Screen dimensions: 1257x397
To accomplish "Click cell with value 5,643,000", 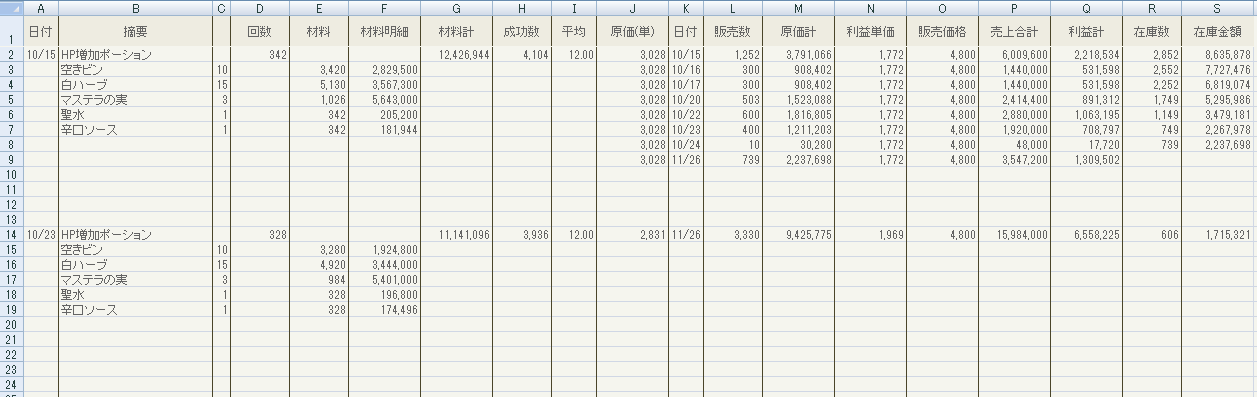I will [385, 99].
